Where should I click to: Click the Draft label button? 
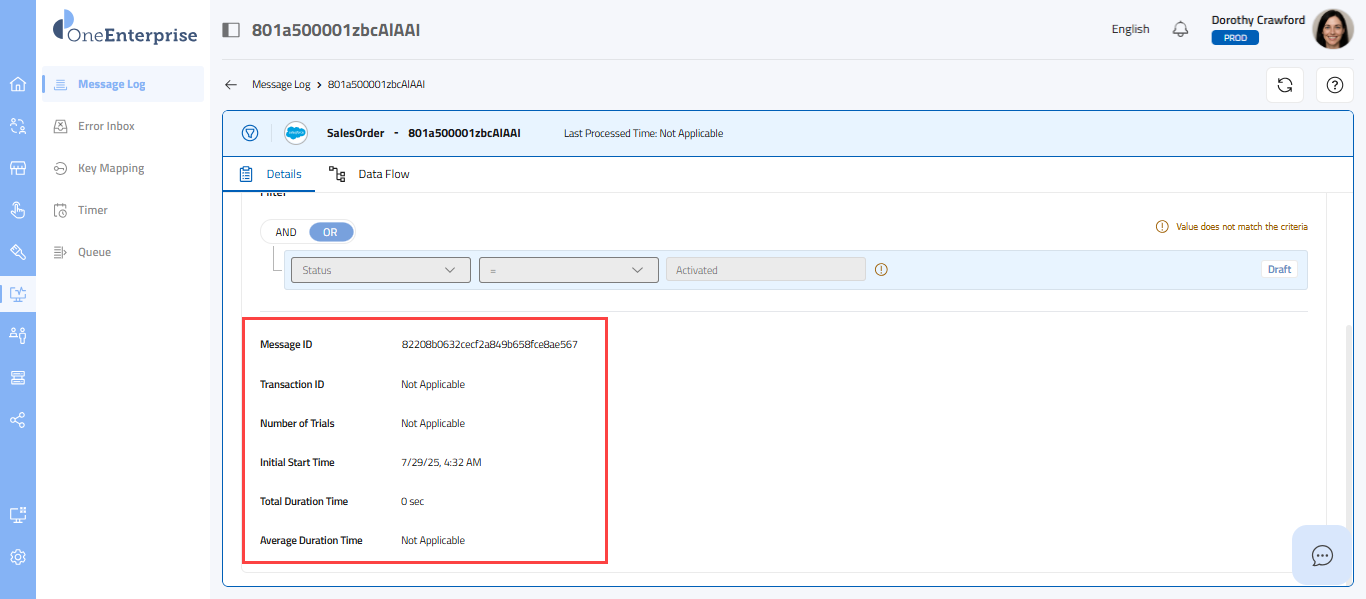pyautogui.click(x=1279, y=269)
